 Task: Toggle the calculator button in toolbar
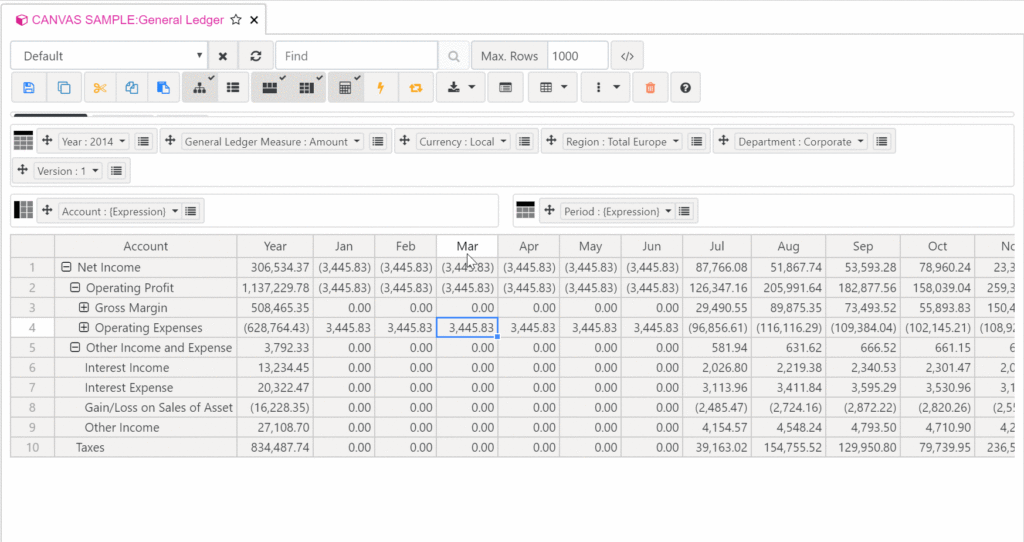(345, 88)
